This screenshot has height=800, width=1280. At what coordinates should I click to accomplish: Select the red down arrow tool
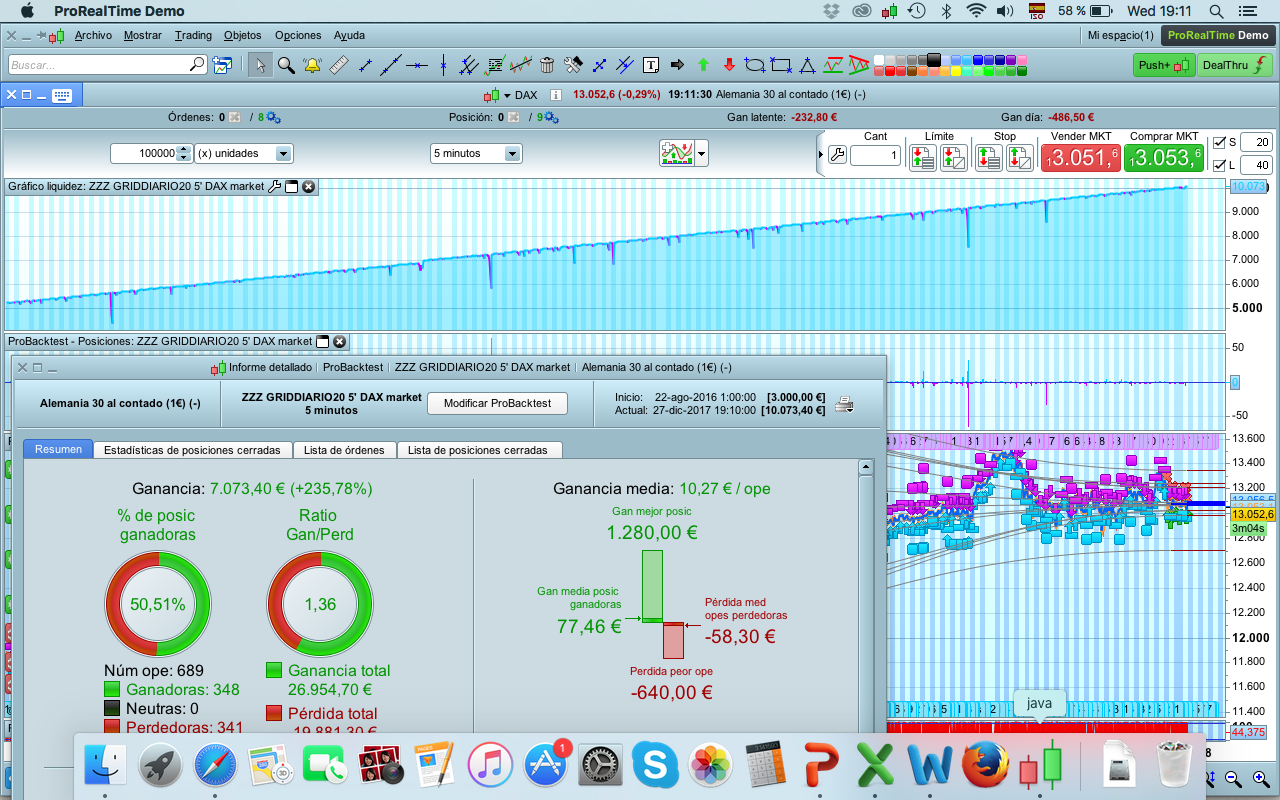click(x=729, y=65)
